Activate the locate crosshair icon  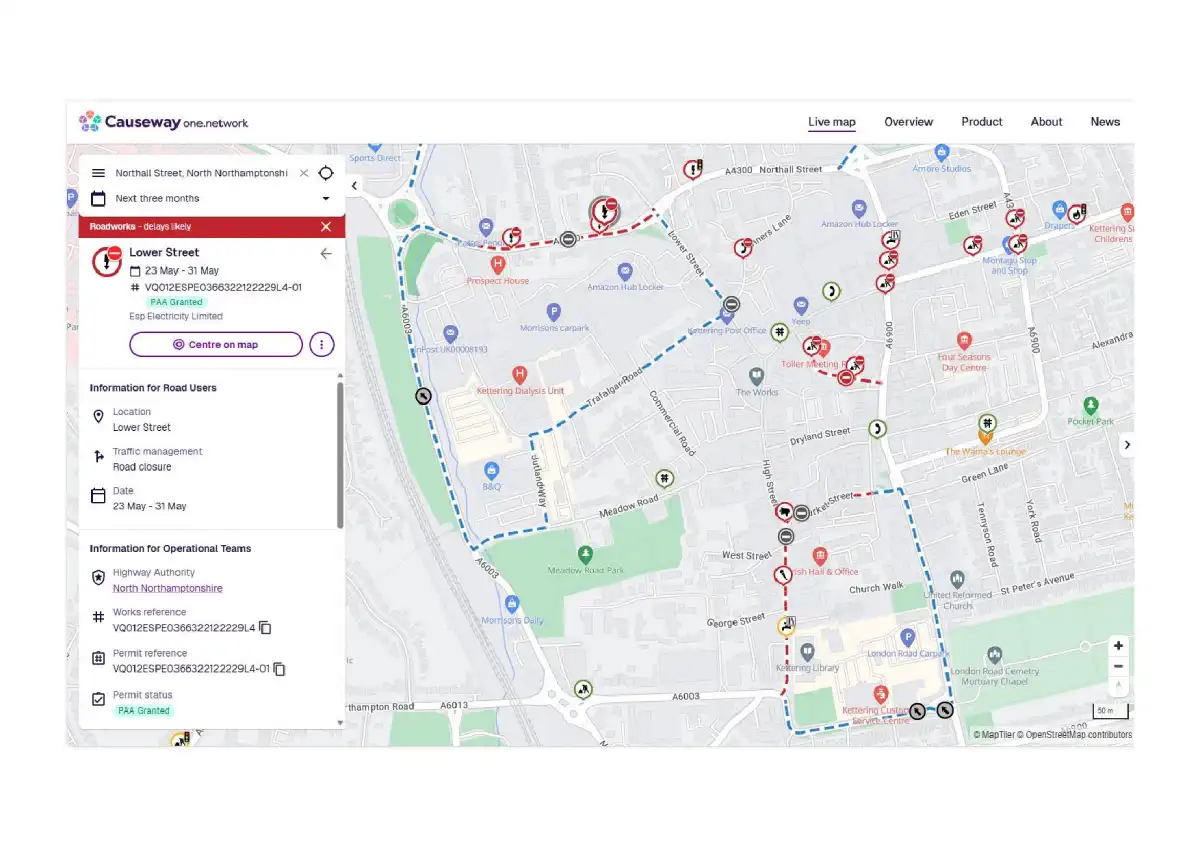pos(325,172)
